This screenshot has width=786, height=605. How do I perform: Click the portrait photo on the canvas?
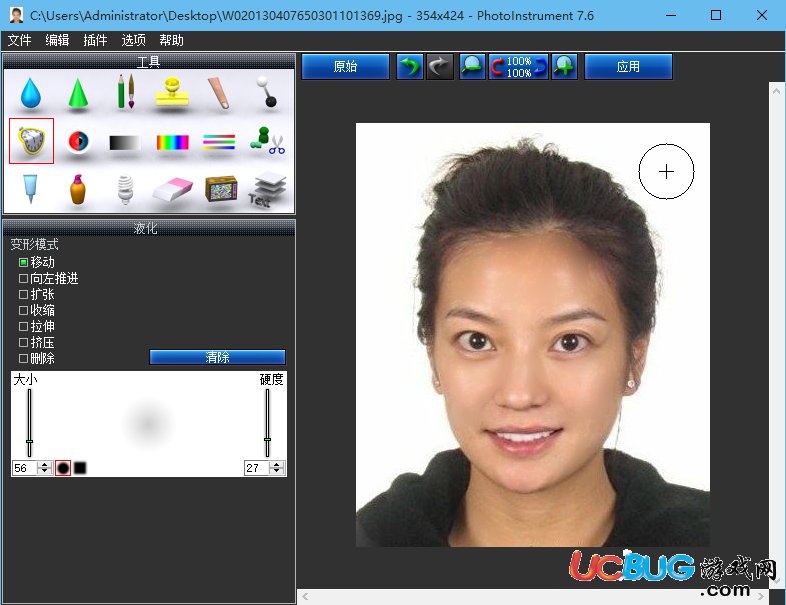pos(532,334)
